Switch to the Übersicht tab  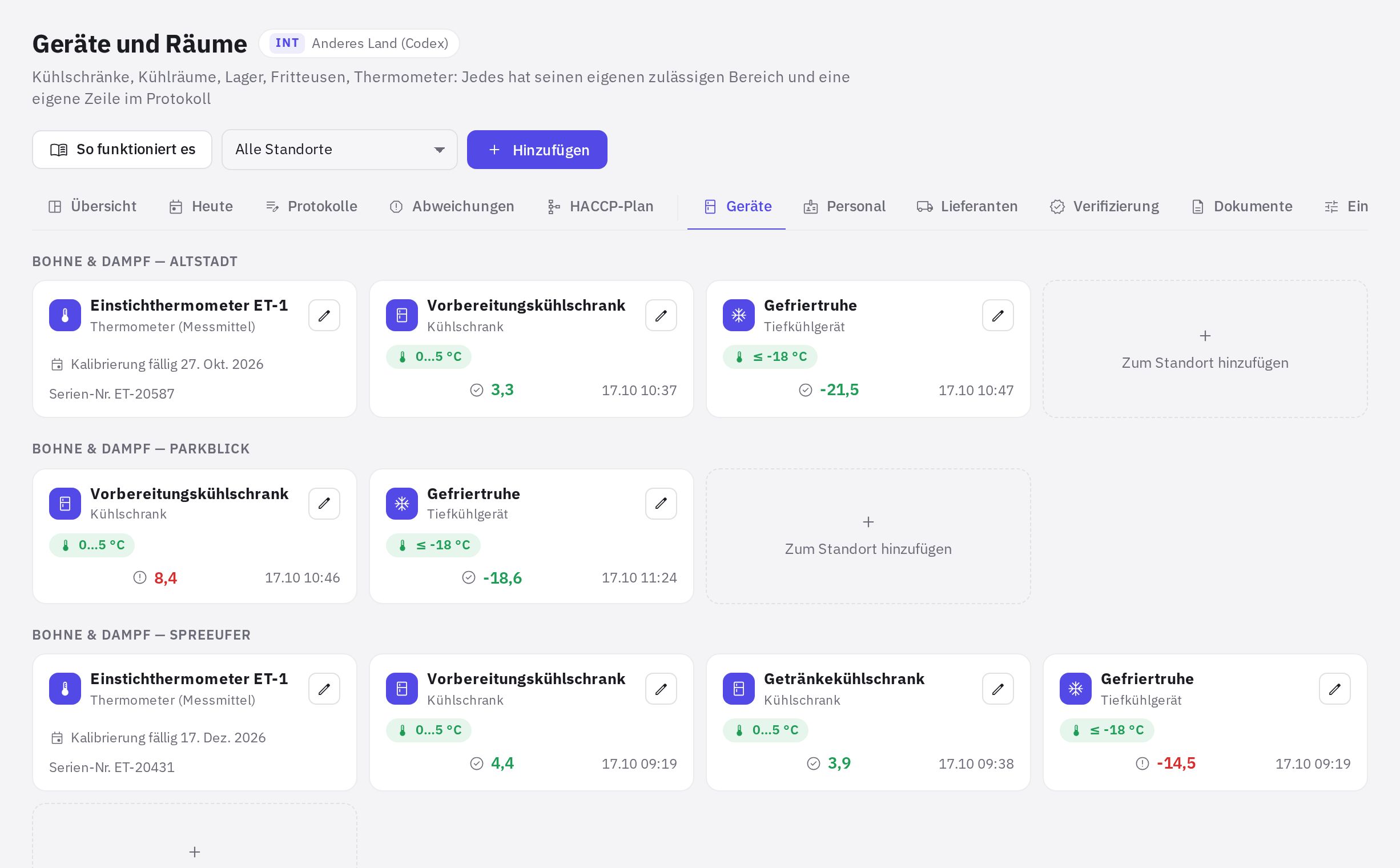(x=92, y=207)
